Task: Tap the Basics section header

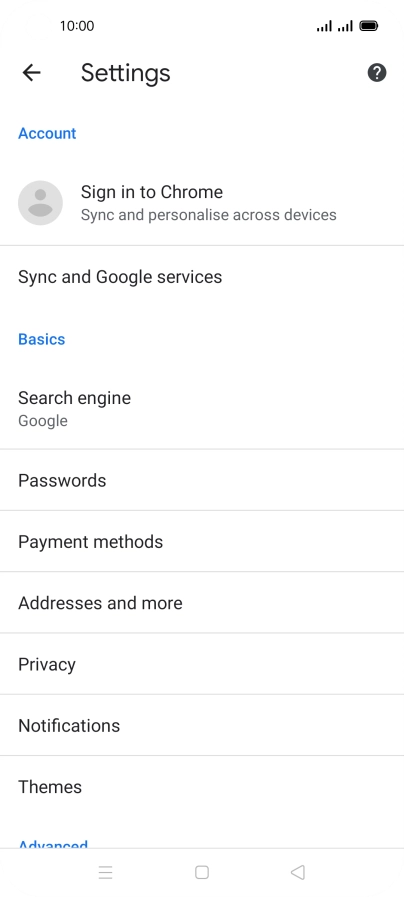Action: click(x=42, y=339)
